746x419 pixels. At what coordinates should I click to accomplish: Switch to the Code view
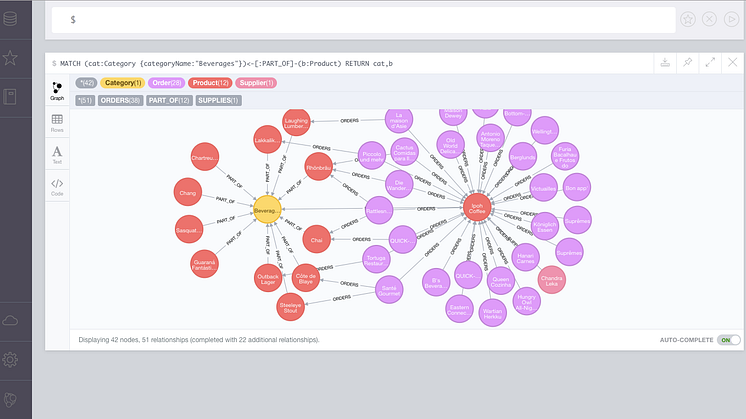(57, 186)
